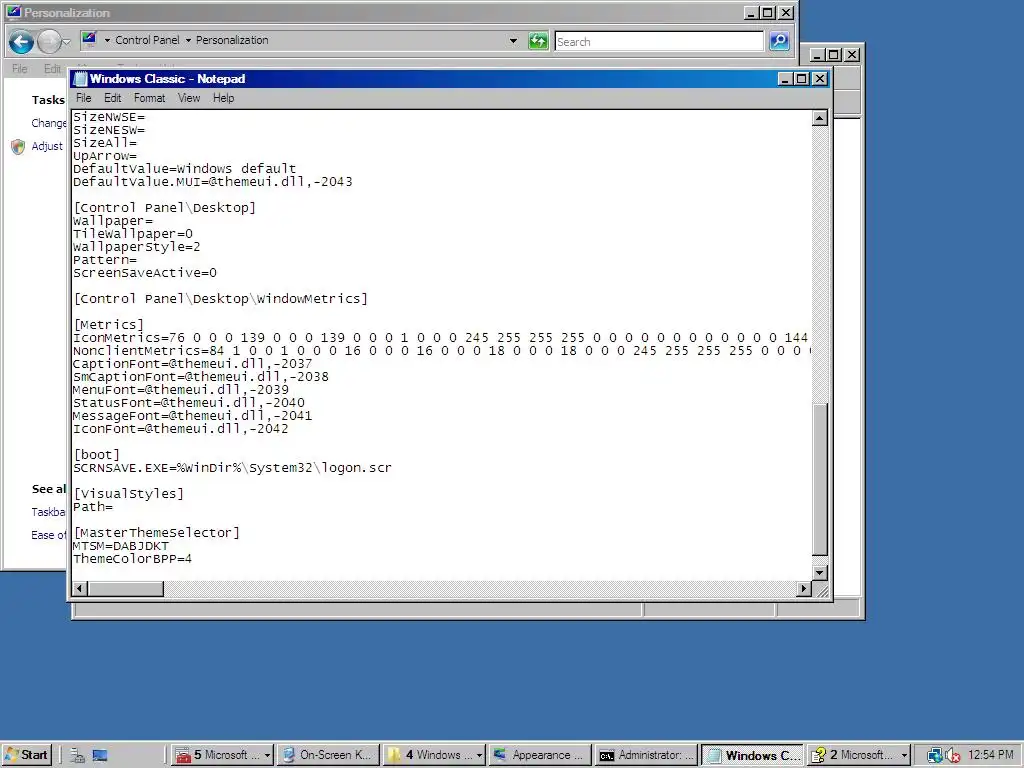Click the Adjust task shield icon

18,146
